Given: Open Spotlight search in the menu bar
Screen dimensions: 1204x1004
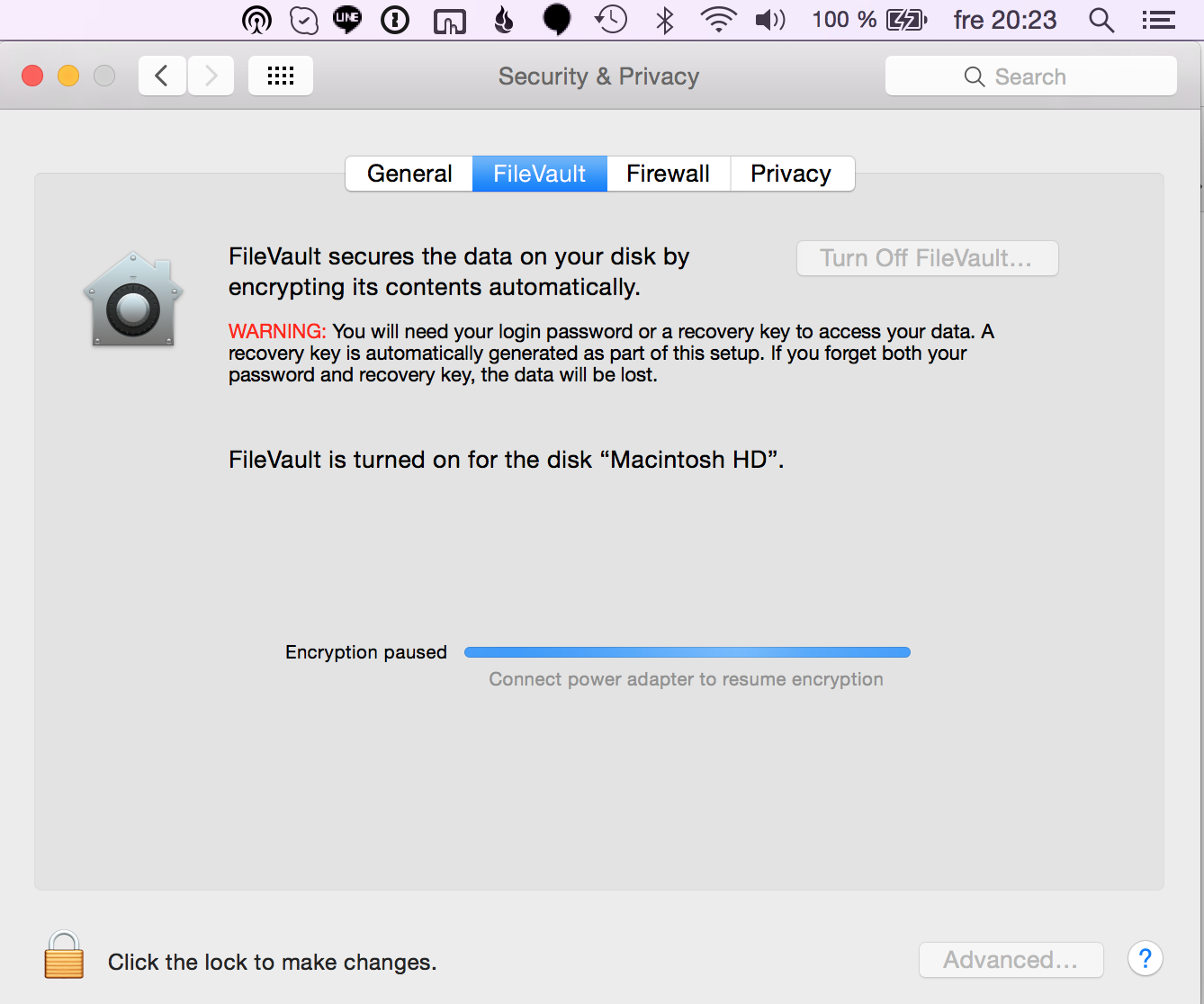Looking at the screenshot, I should click(1101, 20).
